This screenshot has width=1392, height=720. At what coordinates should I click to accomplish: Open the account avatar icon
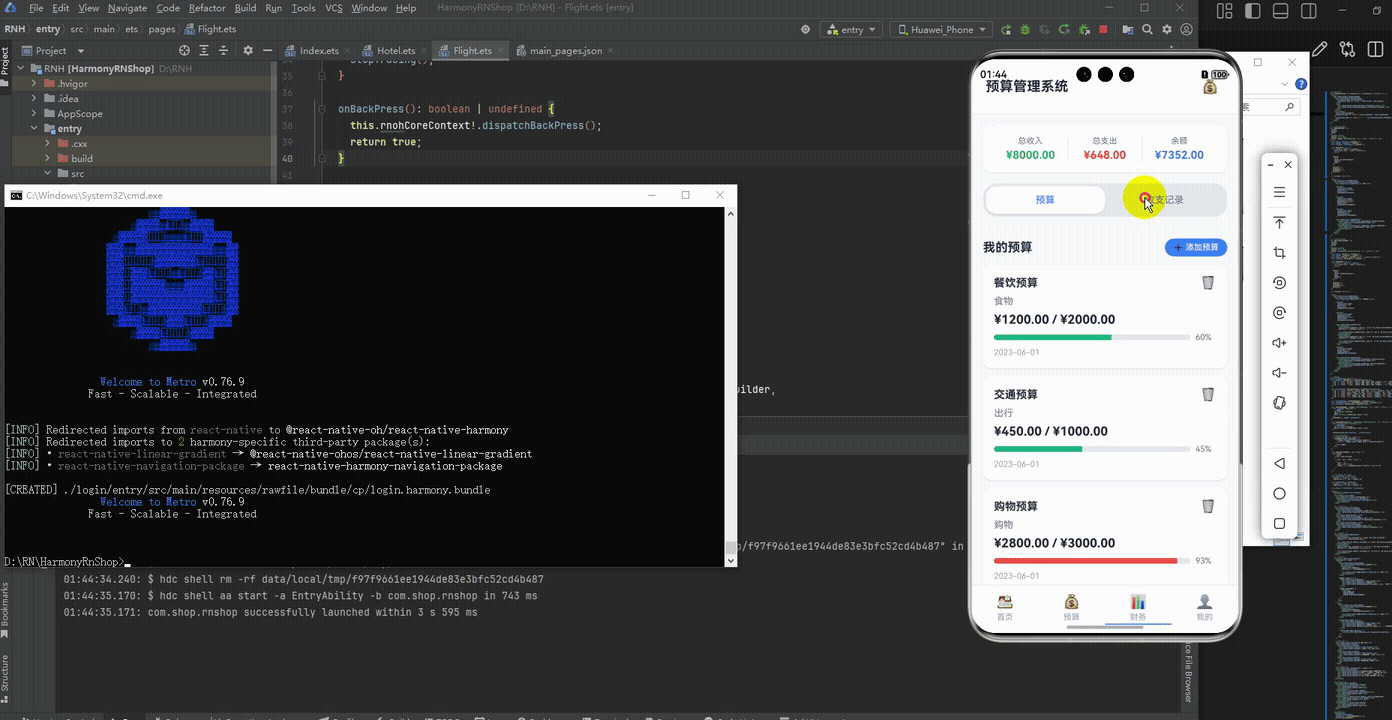1186,30
